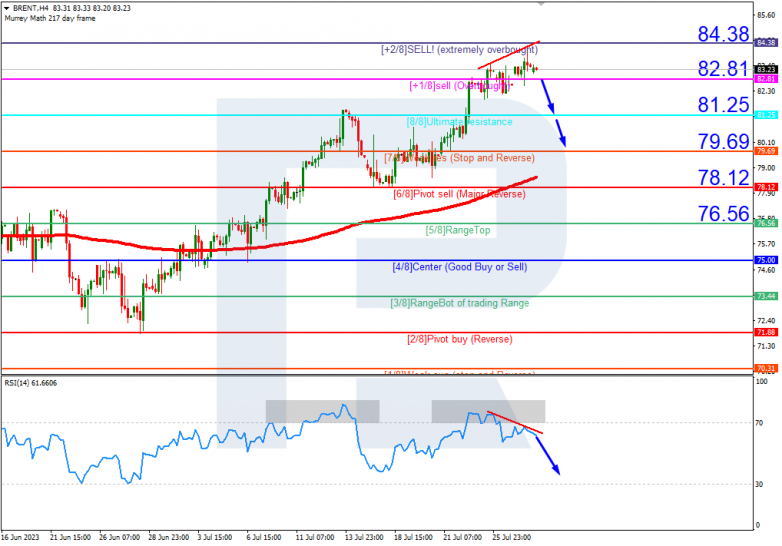
Task: Click the cyan 81.25 axis price tag
Action: (x=766, y=115)
